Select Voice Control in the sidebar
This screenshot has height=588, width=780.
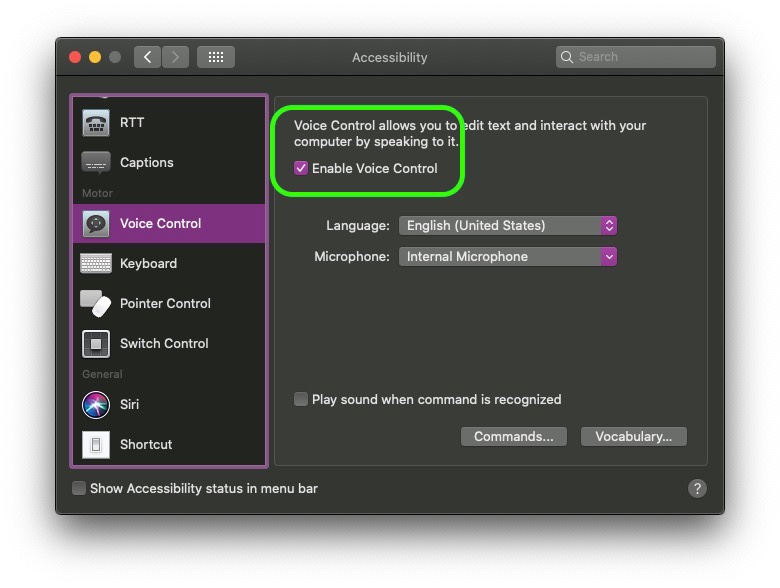coord(169,224)
